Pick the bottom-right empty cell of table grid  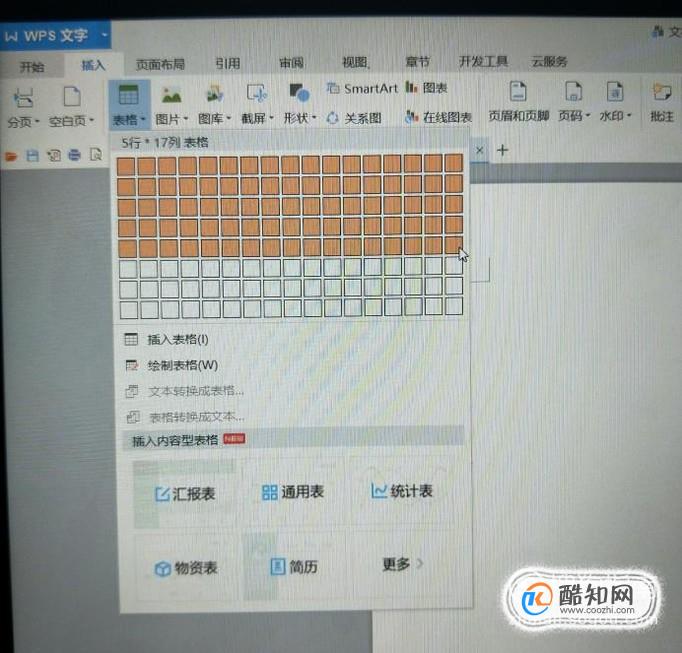pos(454,306)
